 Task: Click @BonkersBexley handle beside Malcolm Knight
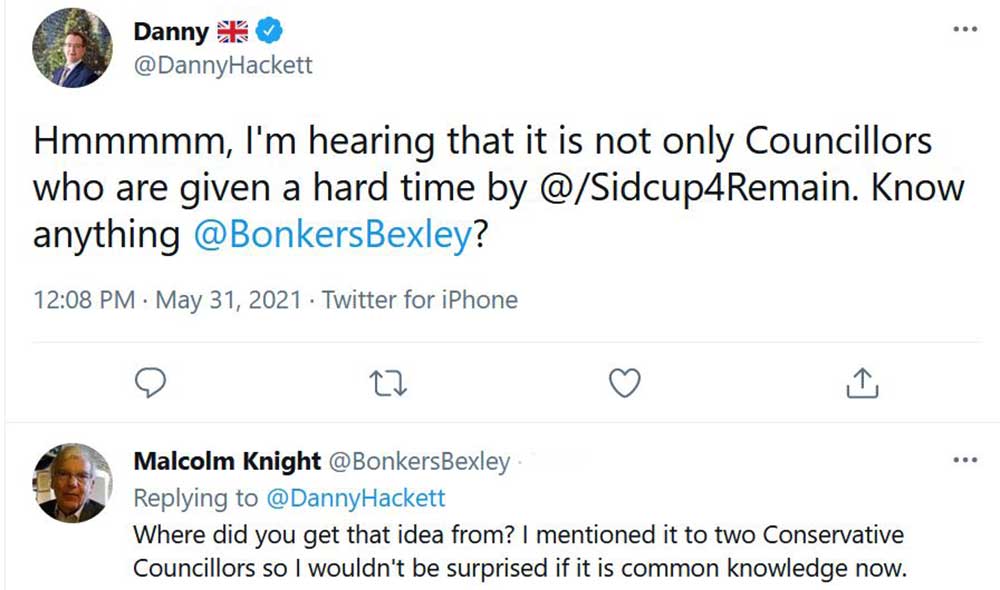419,461
